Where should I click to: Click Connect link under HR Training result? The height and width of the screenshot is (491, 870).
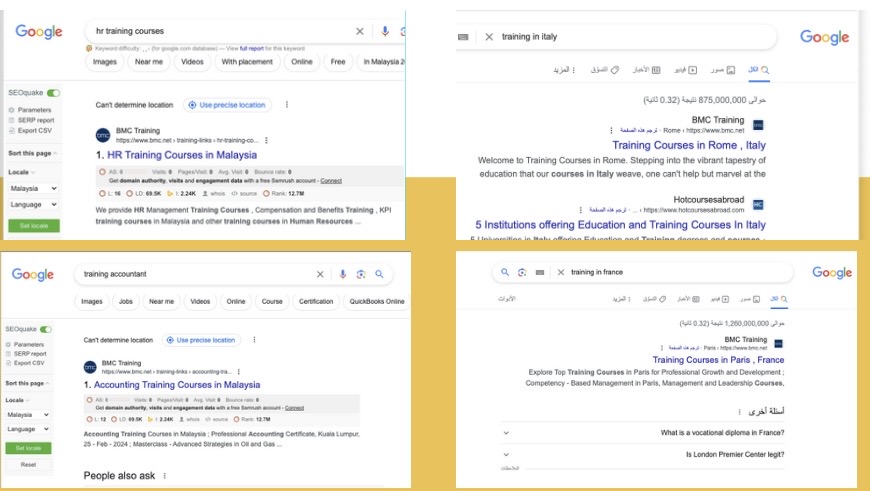(331, 181)
